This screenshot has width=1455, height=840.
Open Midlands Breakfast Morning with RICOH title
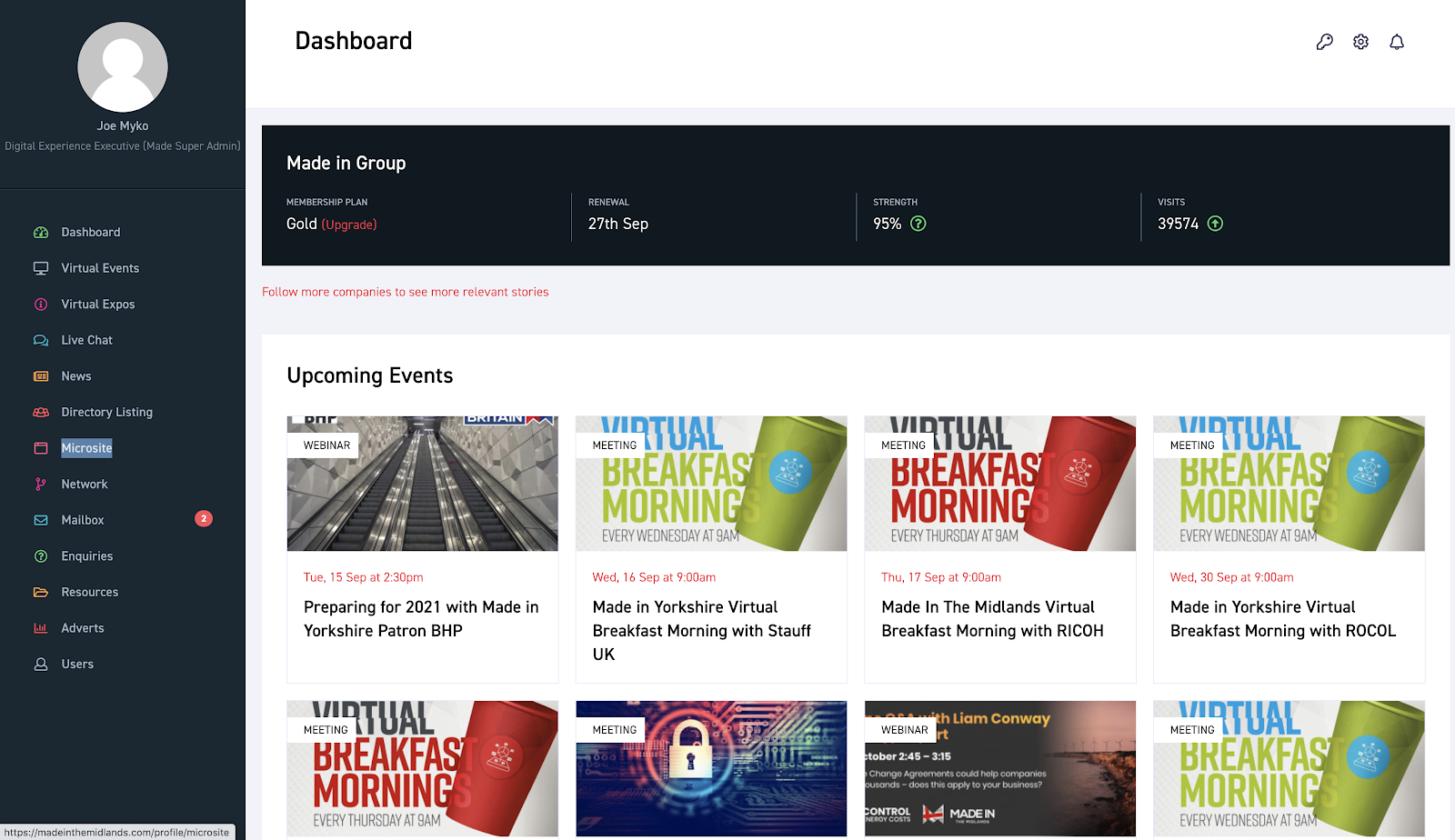tap(992, 619)
